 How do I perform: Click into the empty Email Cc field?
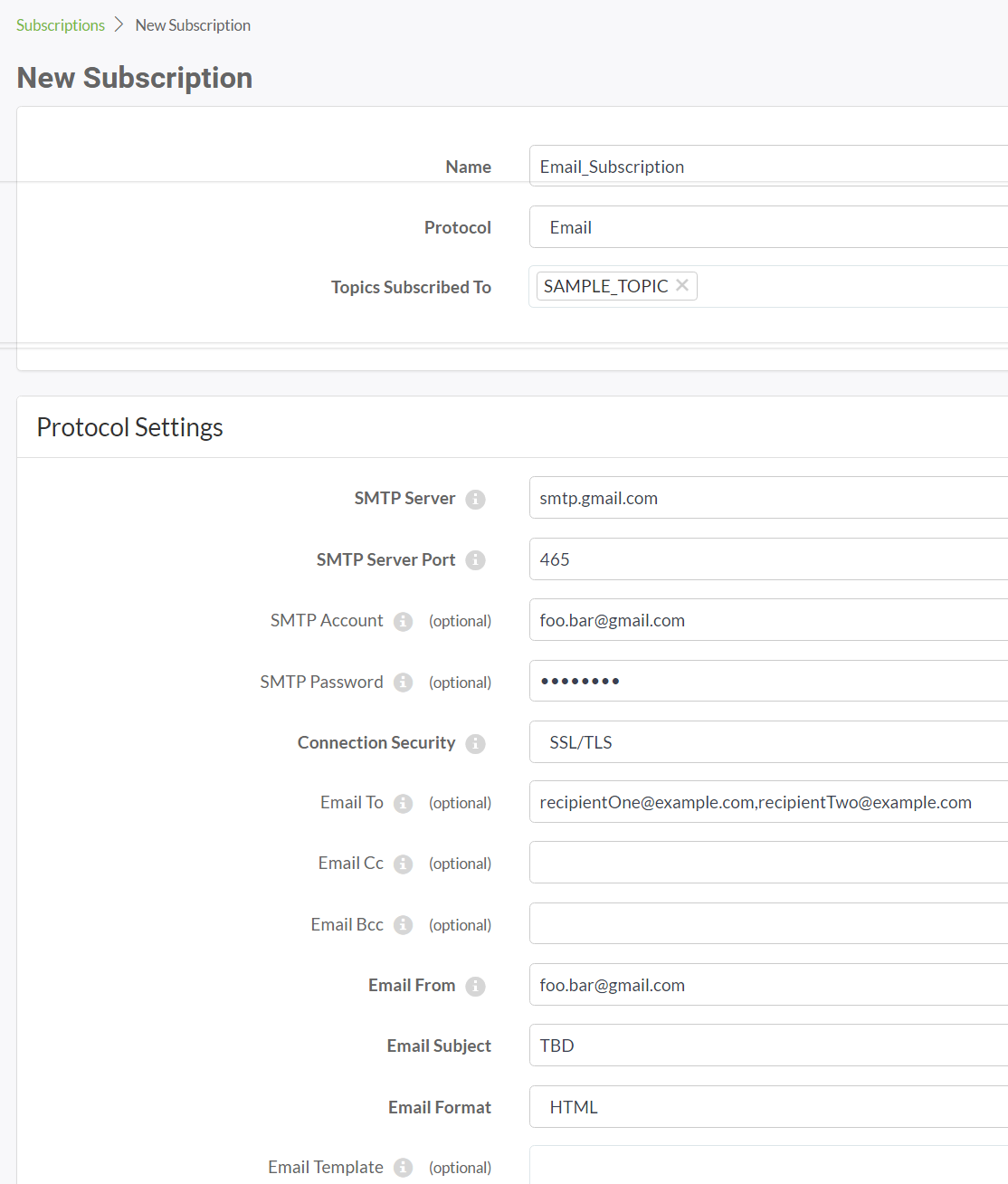(x=767, y=863)
